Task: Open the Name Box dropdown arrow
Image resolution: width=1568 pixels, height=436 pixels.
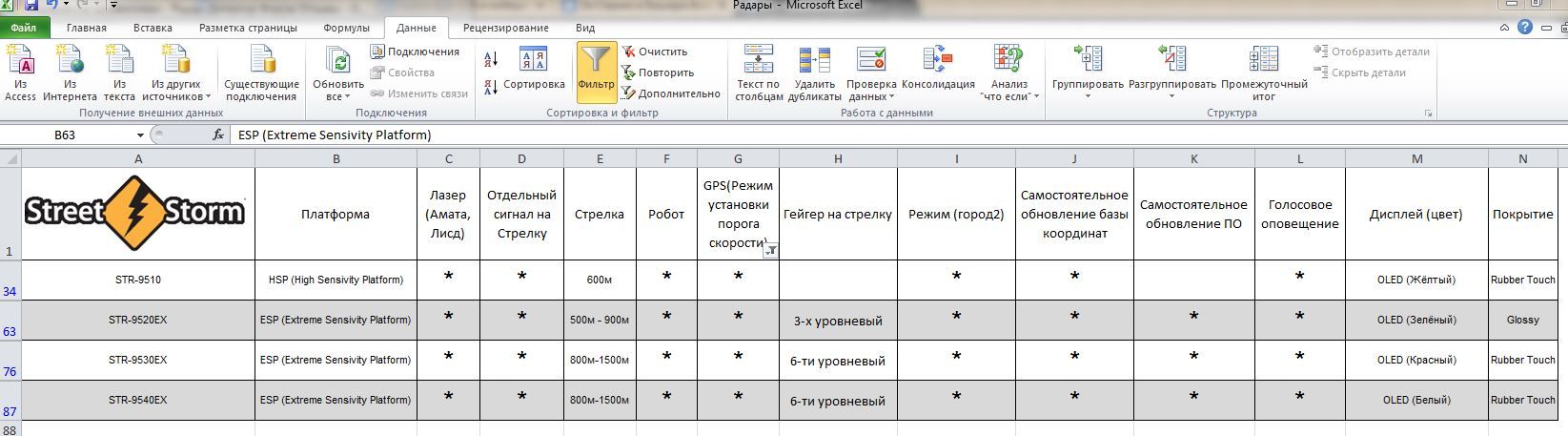Action: click(x=141, y=135)
